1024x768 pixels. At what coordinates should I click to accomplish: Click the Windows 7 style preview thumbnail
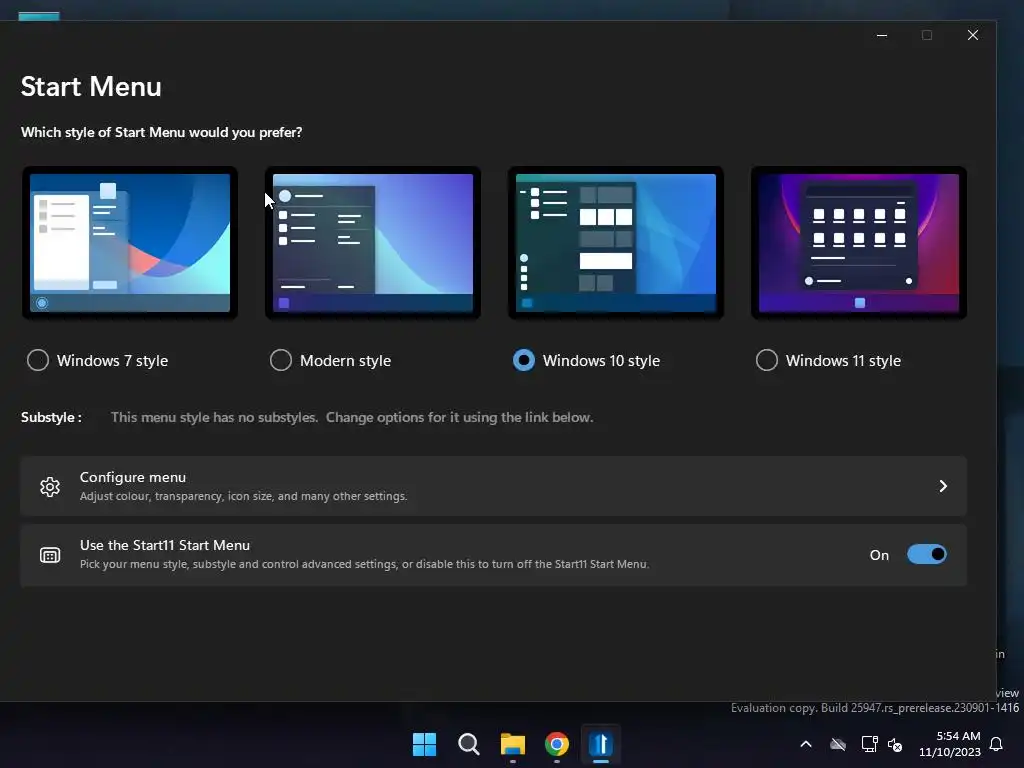[x=130, y=243]
